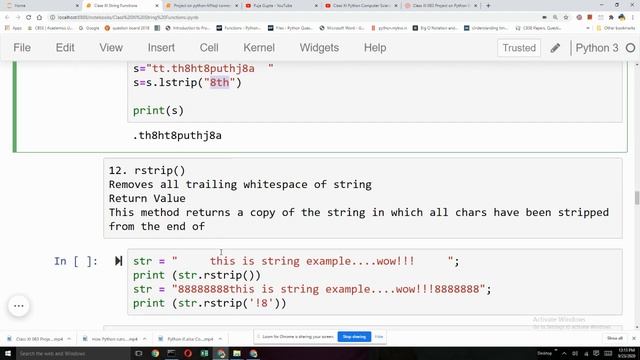Screen dimensions: 640x360
Task: Click the zoom magnifier icon in address bar
Action: point(555,18)
